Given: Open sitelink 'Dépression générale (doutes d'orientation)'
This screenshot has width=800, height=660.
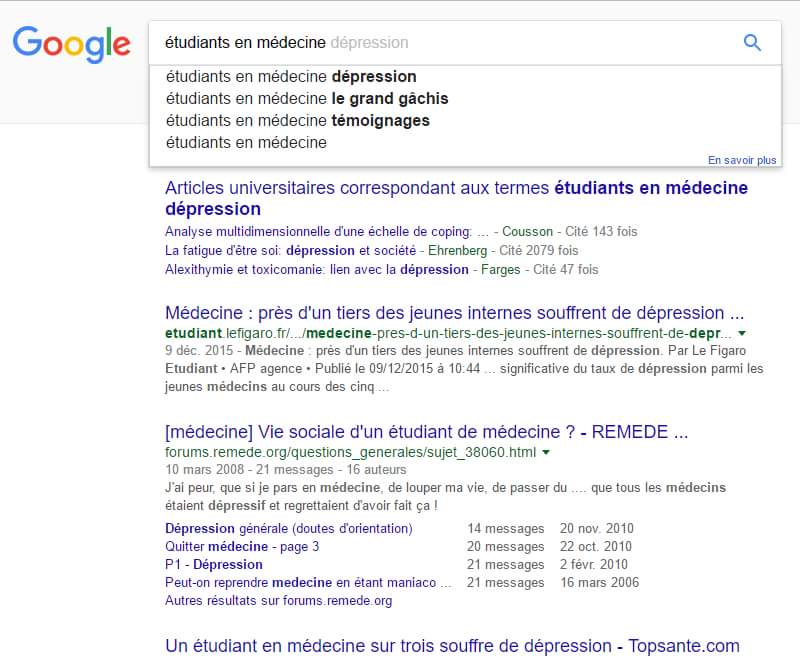Looking at the screenshot, I should [x=289, y=528].
